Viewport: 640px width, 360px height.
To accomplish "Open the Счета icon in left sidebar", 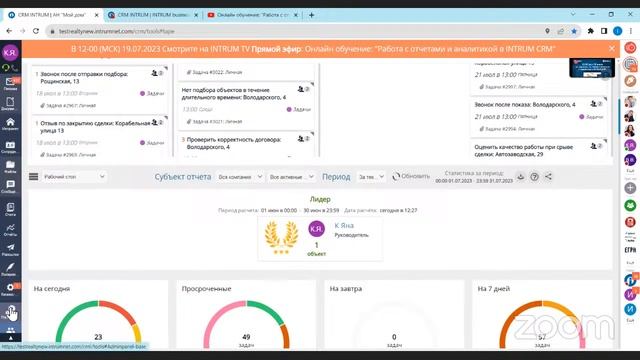I will [10, 209].
